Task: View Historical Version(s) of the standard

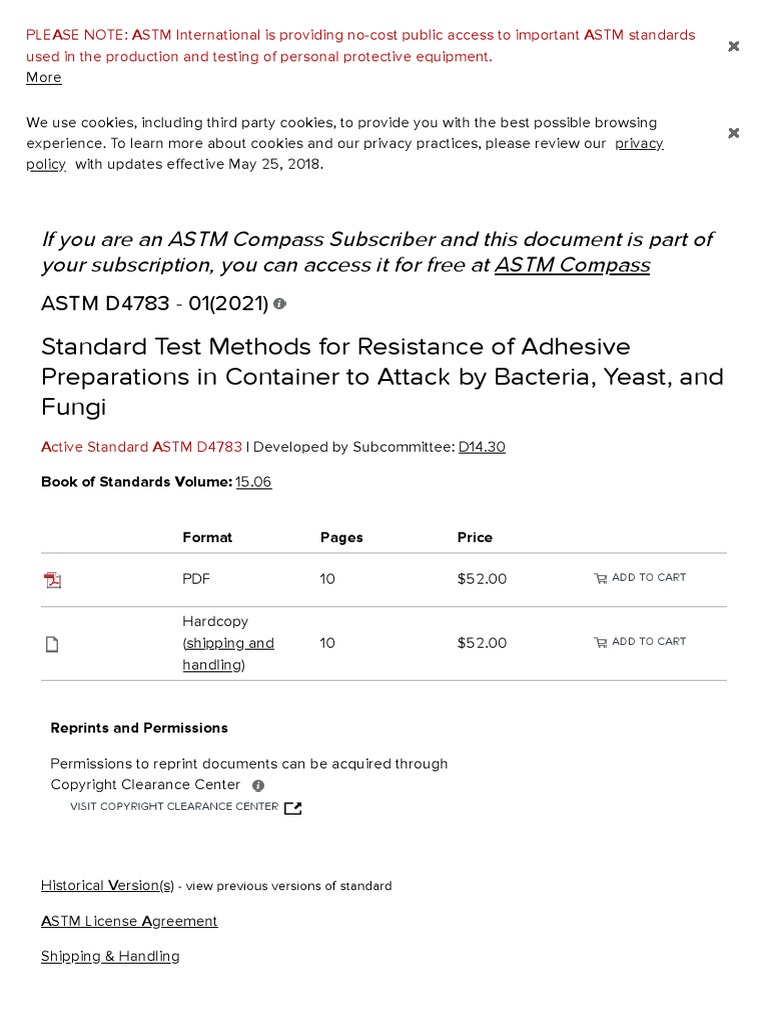Action: [x=107, y=886]
